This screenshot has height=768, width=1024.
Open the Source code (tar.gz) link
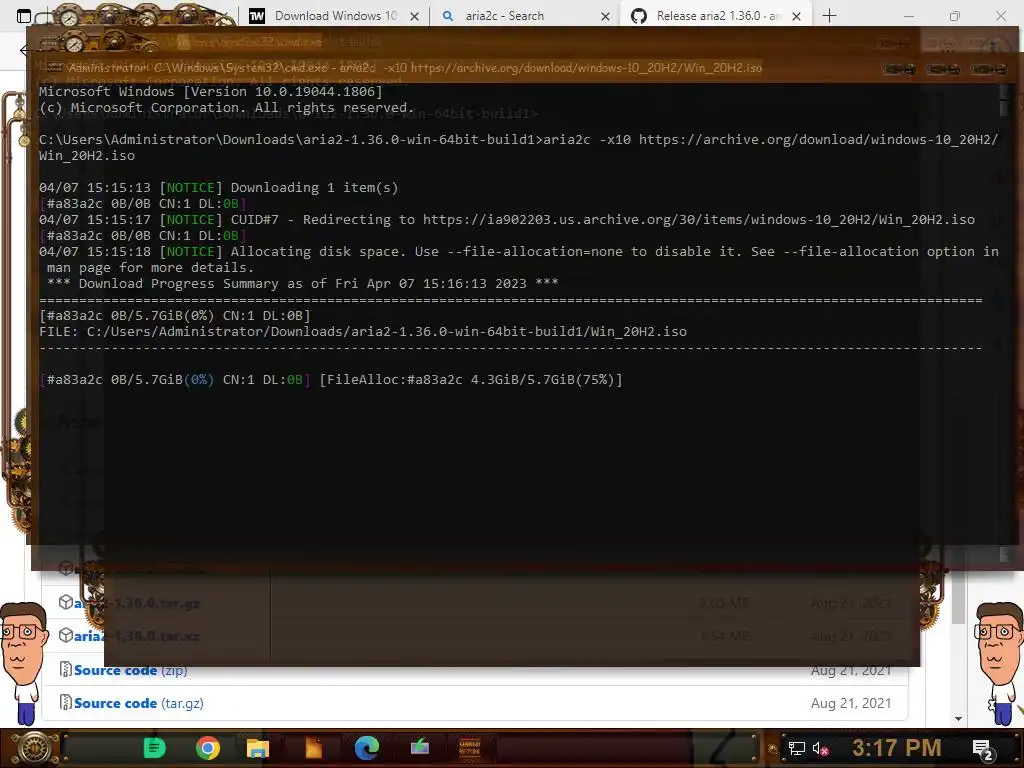point(138,703)
